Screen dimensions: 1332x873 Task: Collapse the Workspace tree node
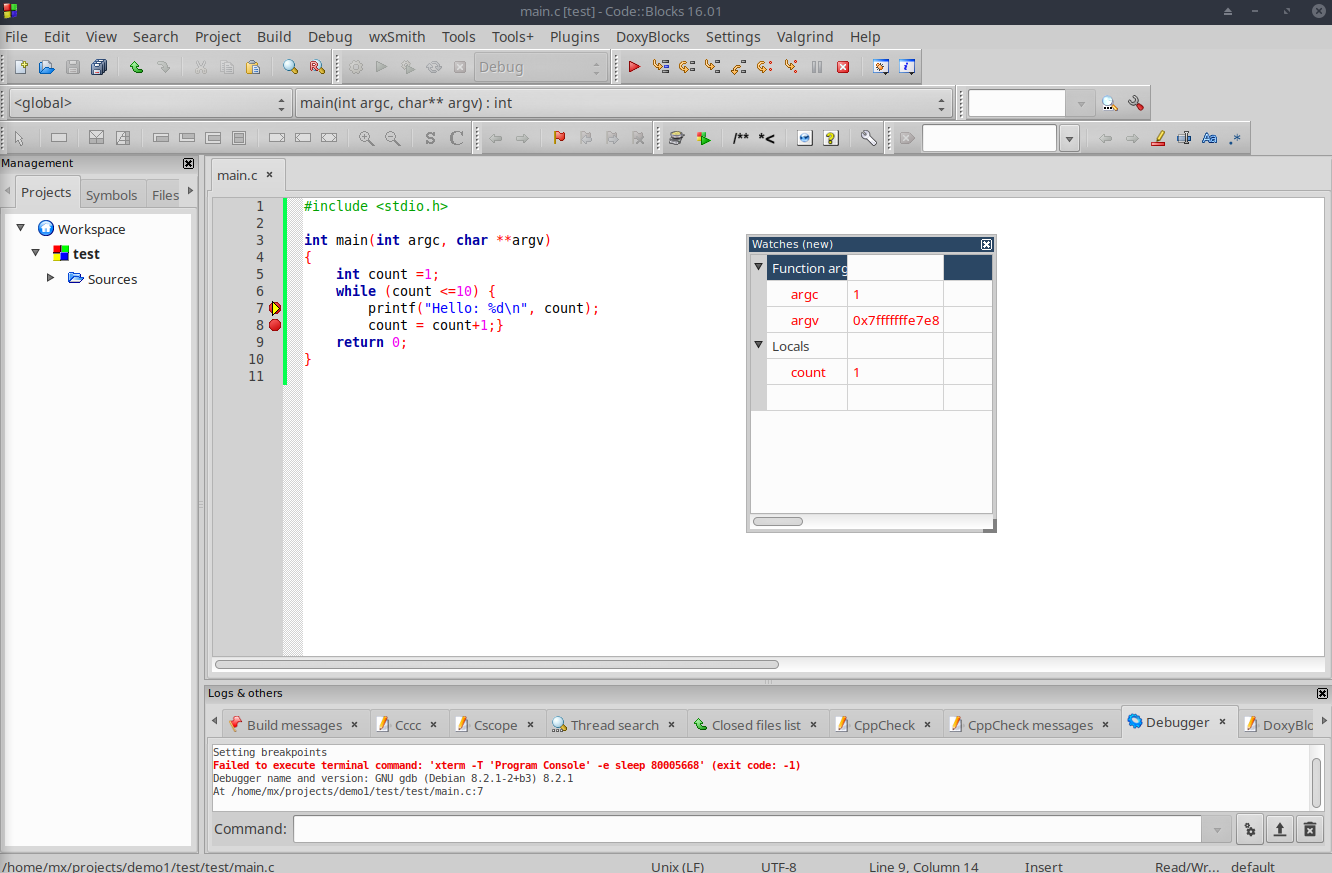click(21, 228)
